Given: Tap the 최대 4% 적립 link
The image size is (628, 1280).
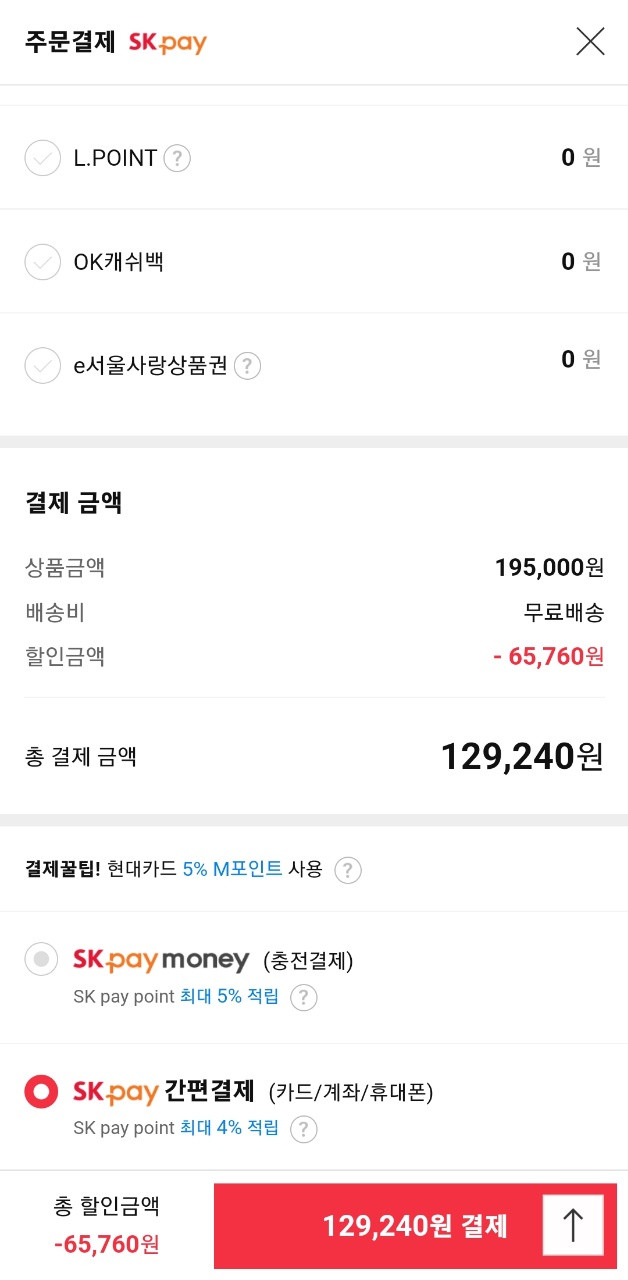Looking at the screenshot, I should tap(229, 1128).
